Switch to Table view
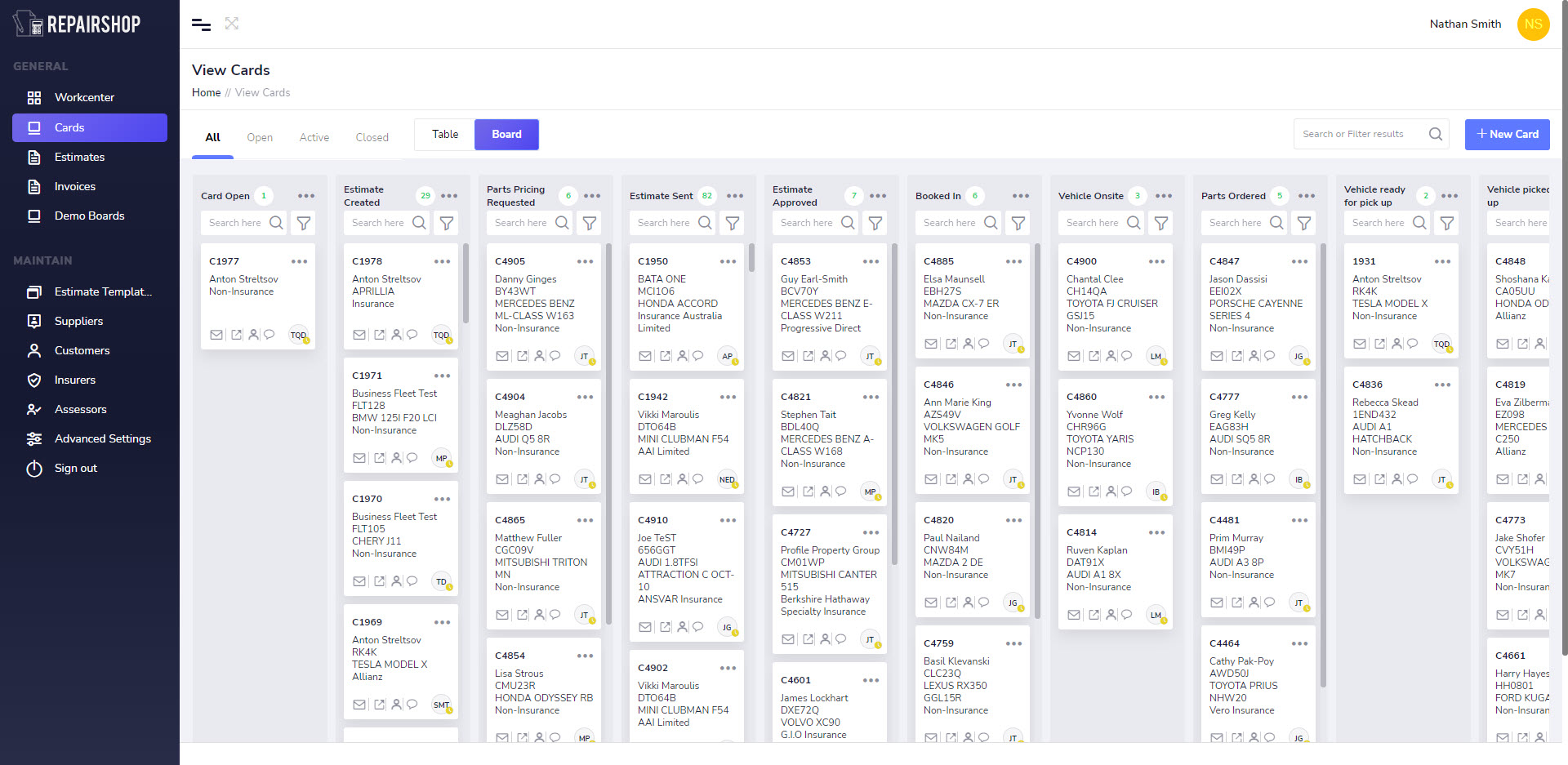This screenshot has height=765, width=1568. (x=445, y=134)
